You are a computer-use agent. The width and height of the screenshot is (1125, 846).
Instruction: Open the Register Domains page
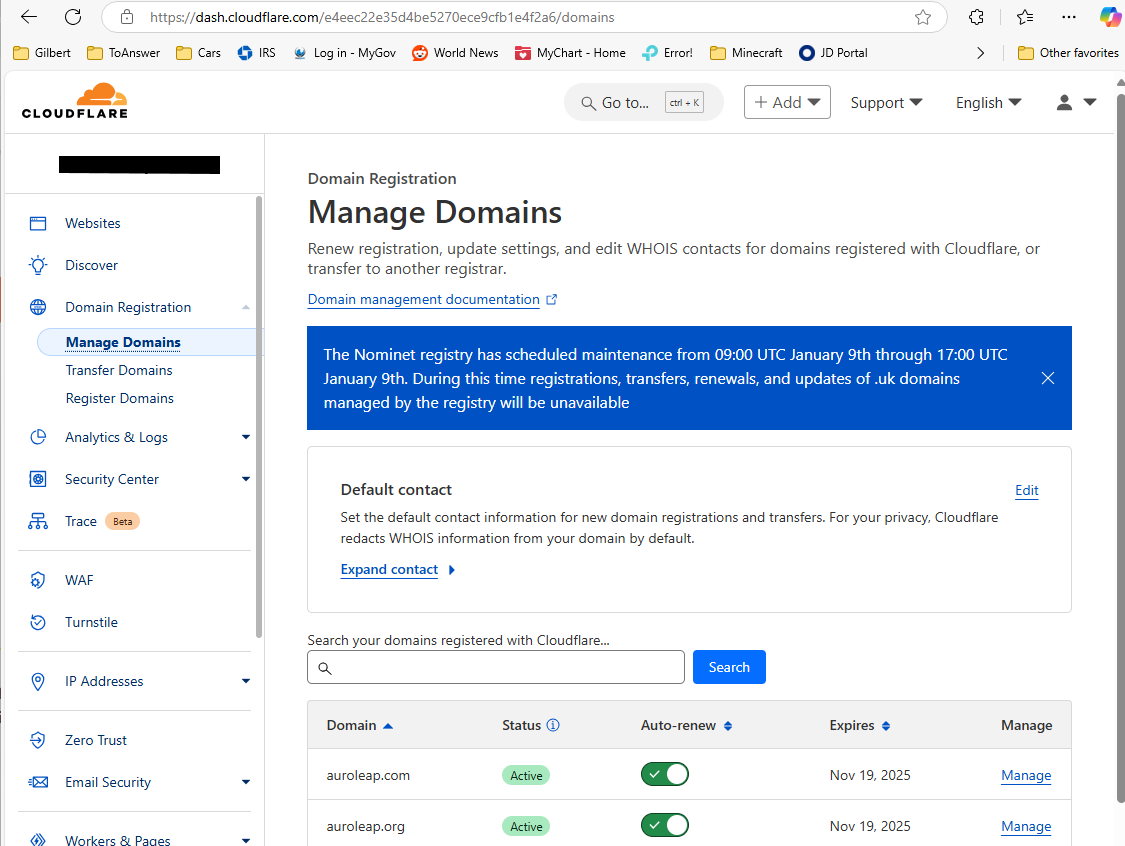pos(120,398)
